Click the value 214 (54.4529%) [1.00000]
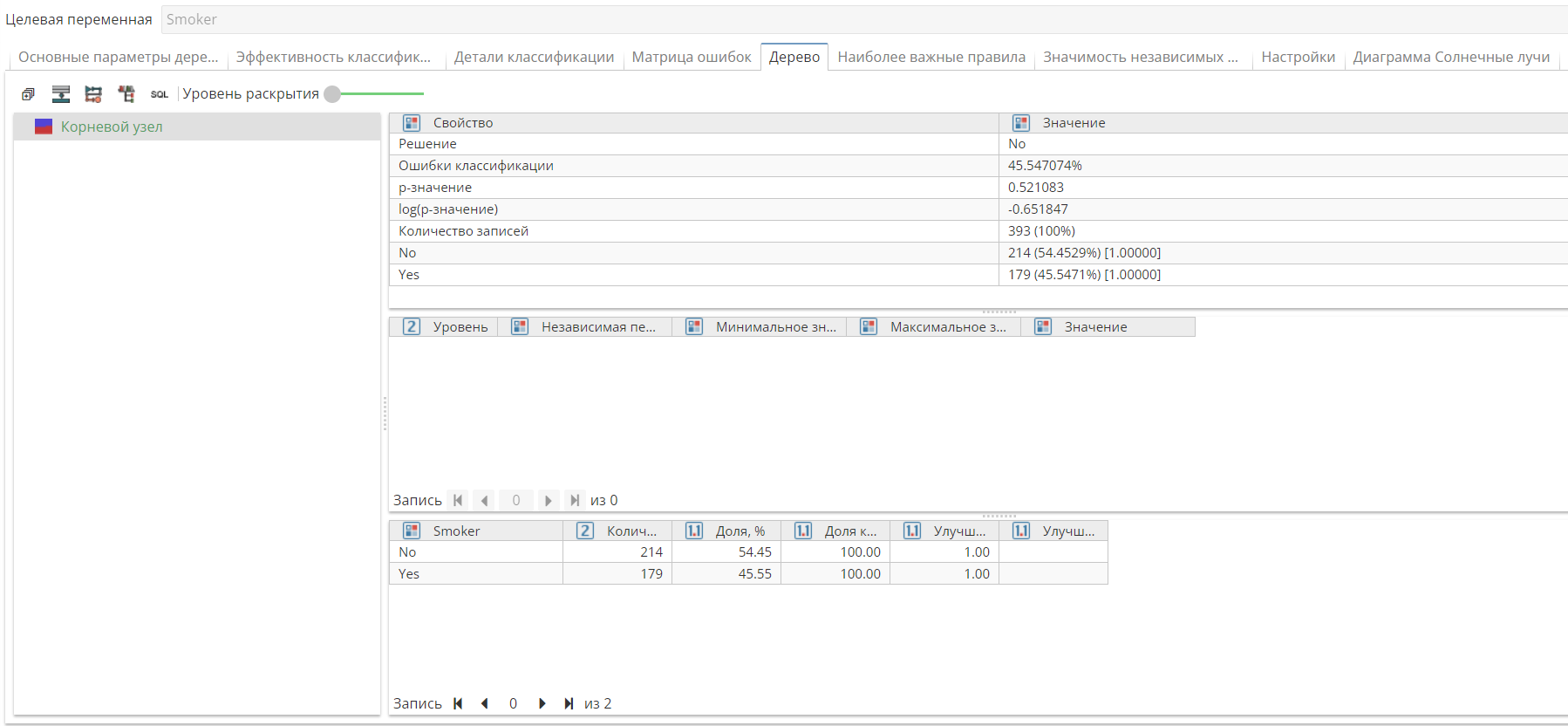Viewport: 1568px width, 726px height. coord(1084,253)
